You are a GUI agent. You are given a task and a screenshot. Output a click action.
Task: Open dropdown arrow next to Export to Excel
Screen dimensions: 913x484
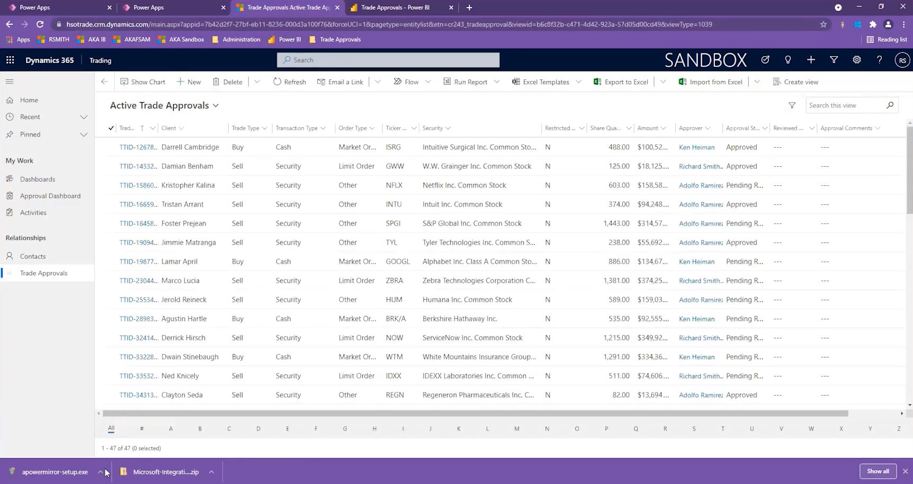(x=663, y=82)
